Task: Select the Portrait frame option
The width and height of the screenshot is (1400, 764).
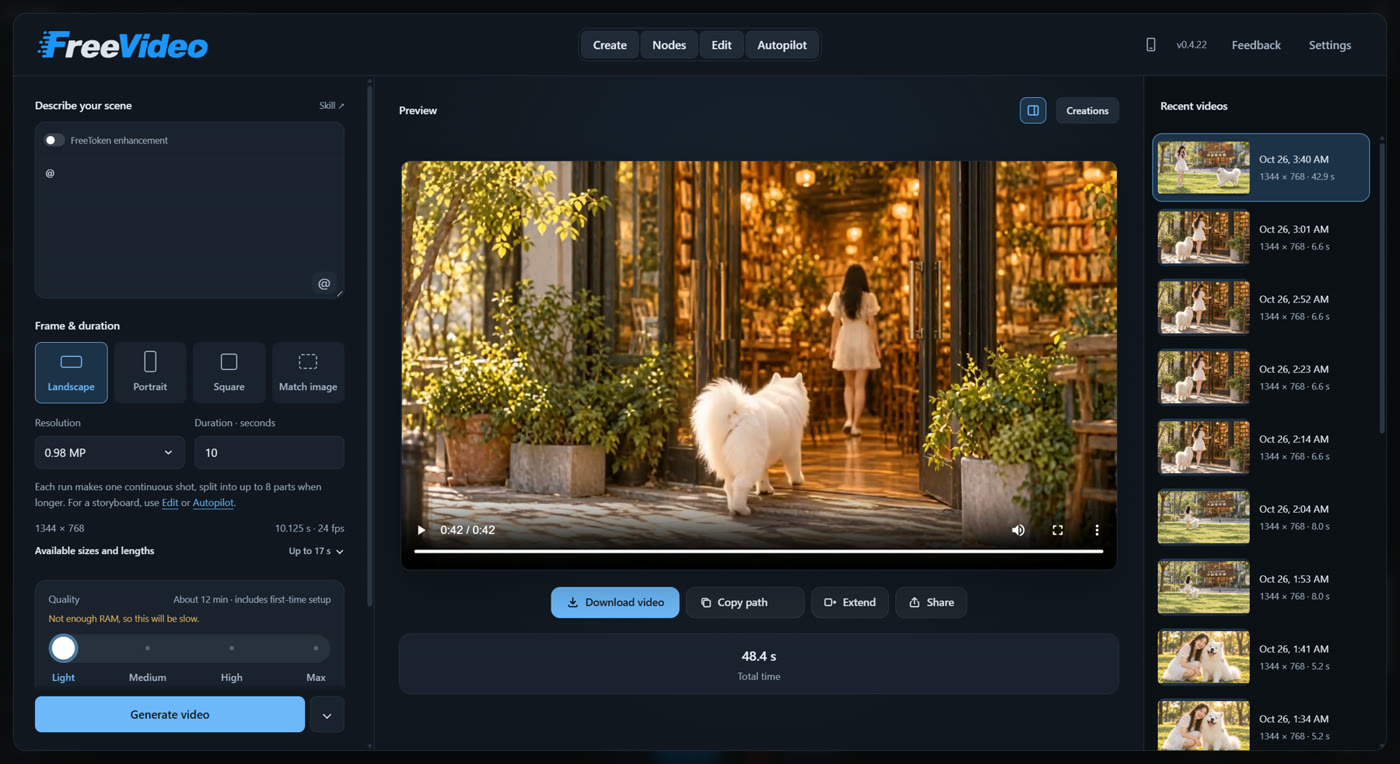Action: (150, 372)
